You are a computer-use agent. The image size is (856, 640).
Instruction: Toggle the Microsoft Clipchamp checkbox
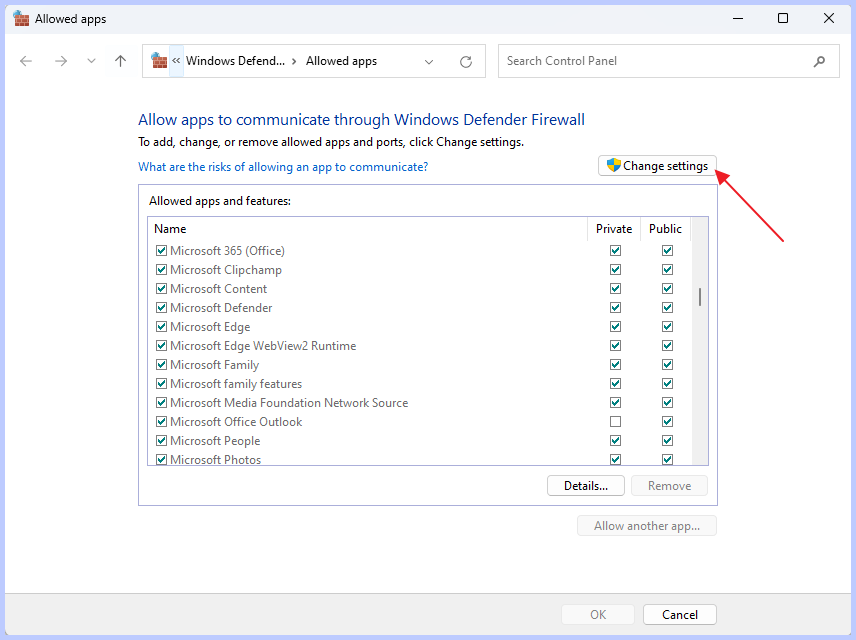coord(161,269)
